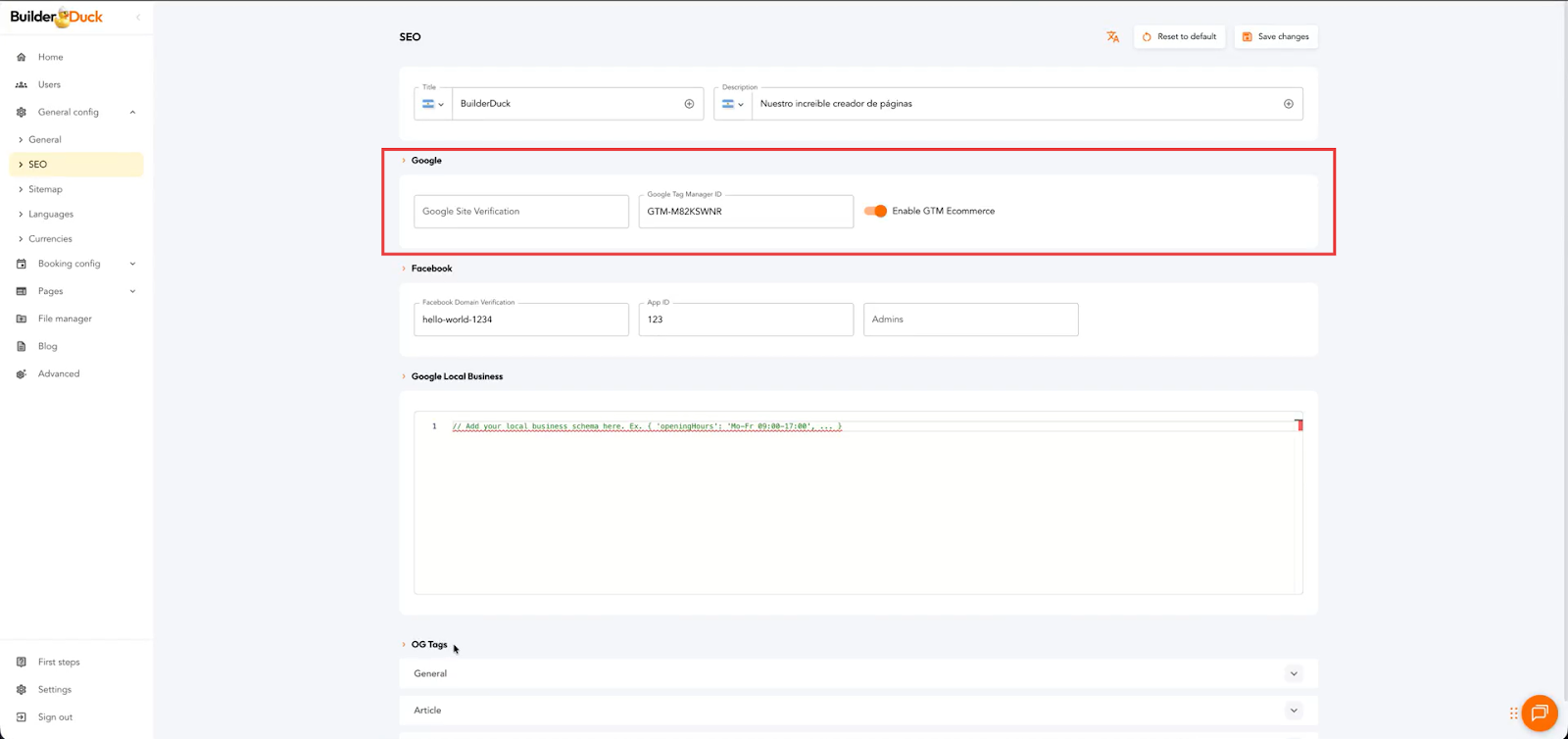Open the Title language flag dropdown

[432, 104]
